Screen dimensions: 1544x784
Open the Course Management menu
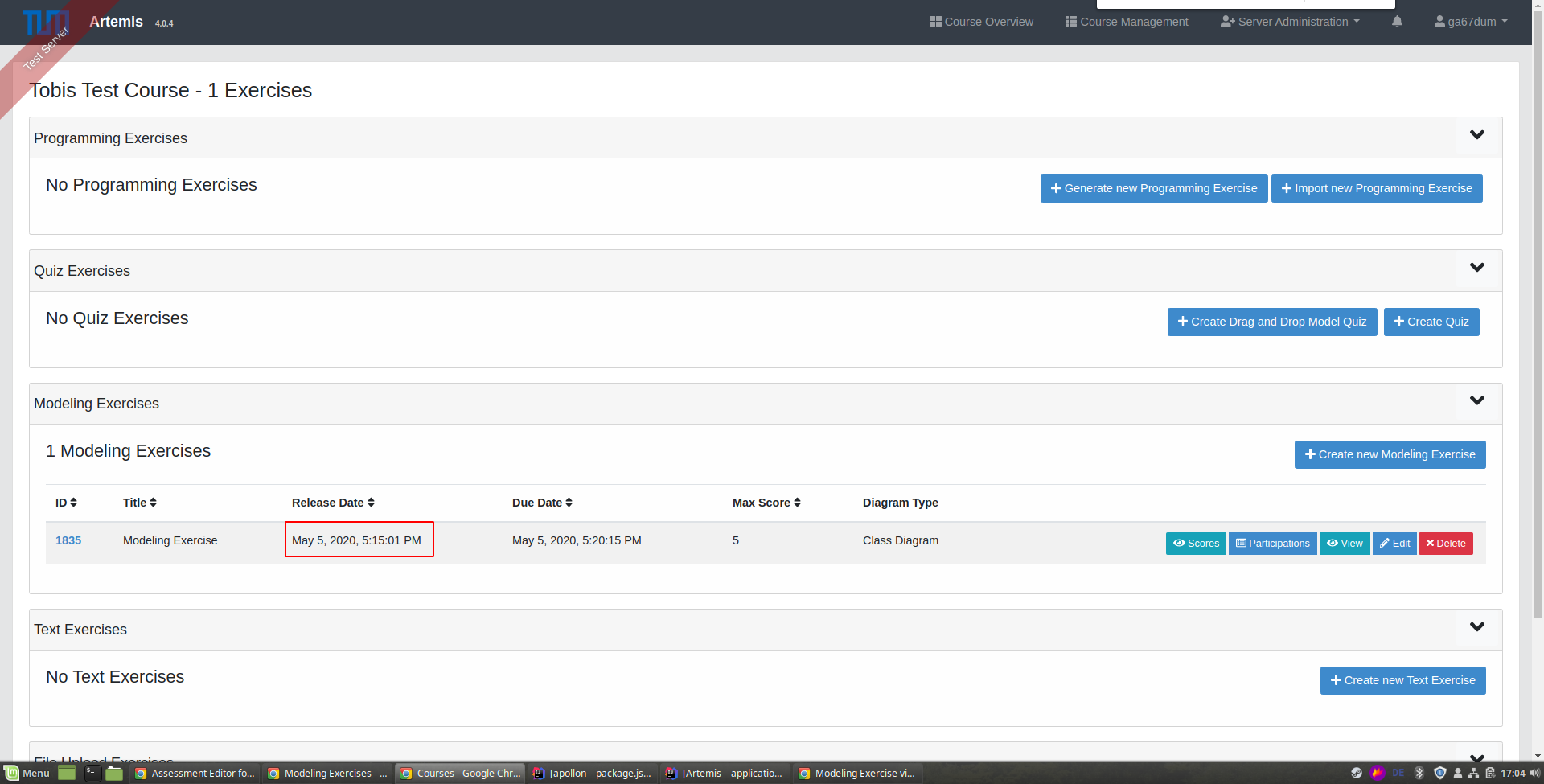pyautogui.click(x=1126, y=22)
